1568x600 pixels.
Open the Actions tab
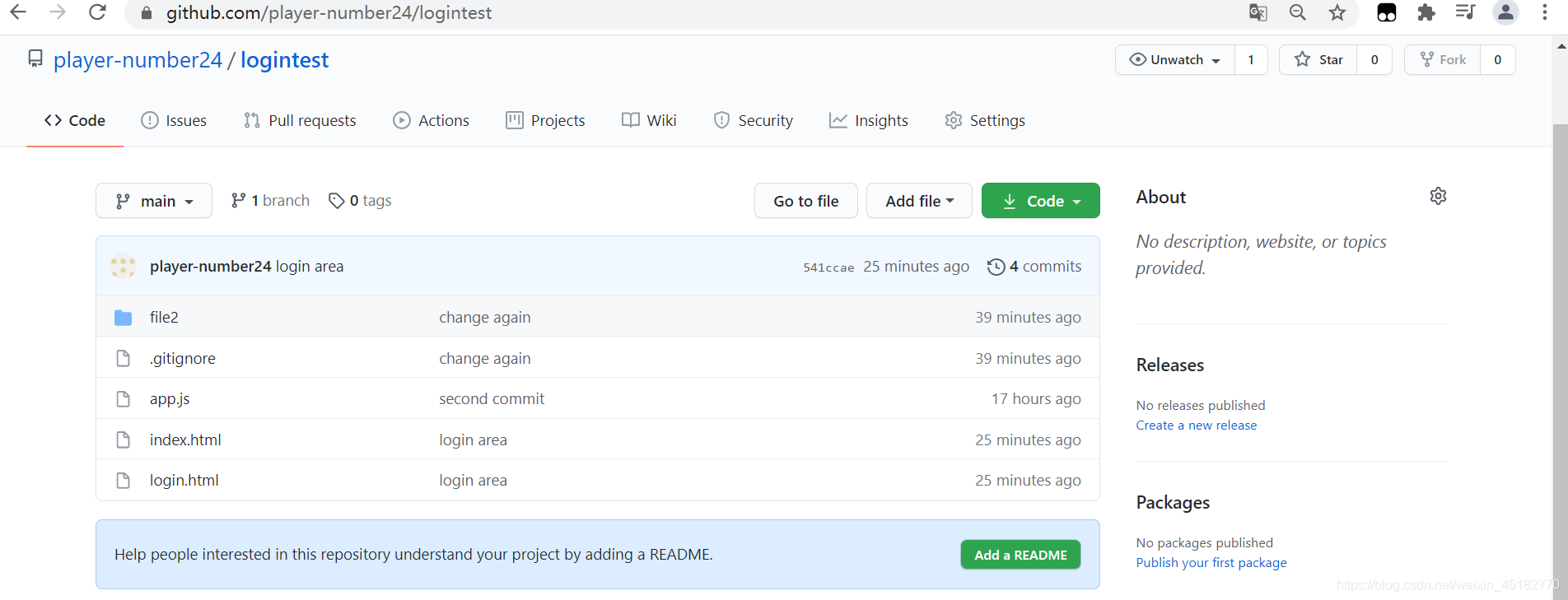pos(432,120)
